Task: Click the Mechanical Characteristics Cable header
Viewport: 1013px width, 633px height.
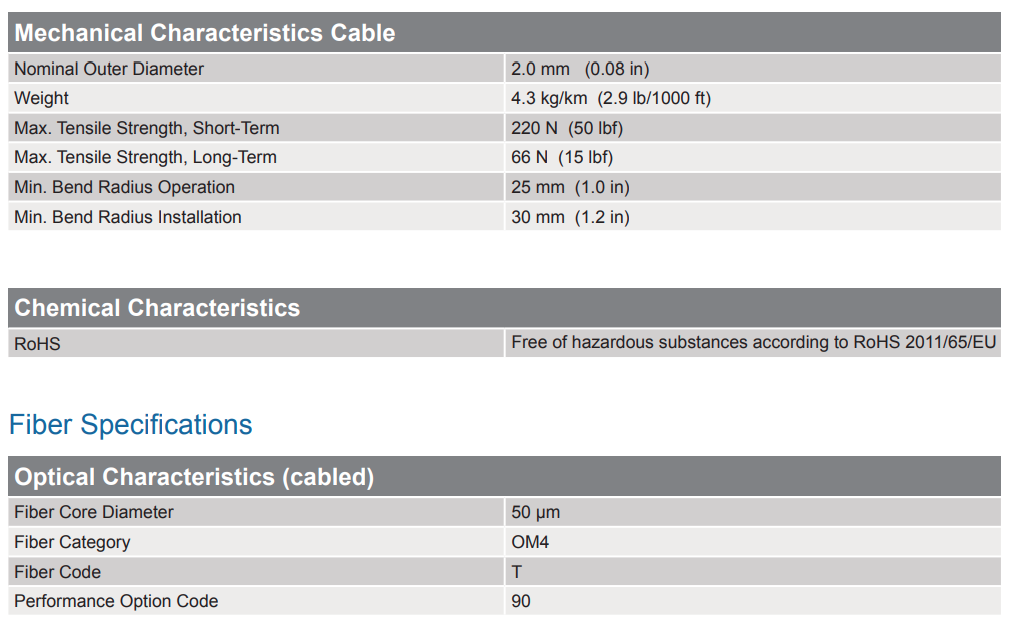Action: pyautogui.click(x=205, y=33)
